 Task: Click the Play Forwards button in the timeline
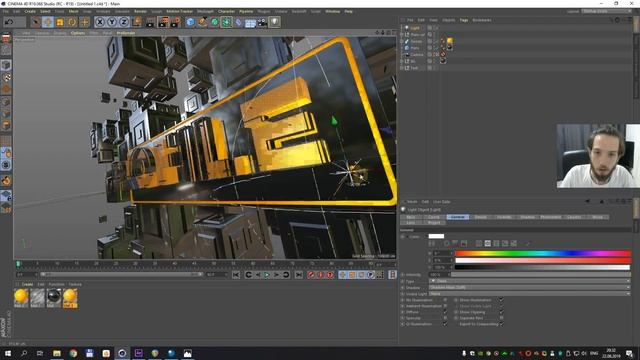point(267,275)
